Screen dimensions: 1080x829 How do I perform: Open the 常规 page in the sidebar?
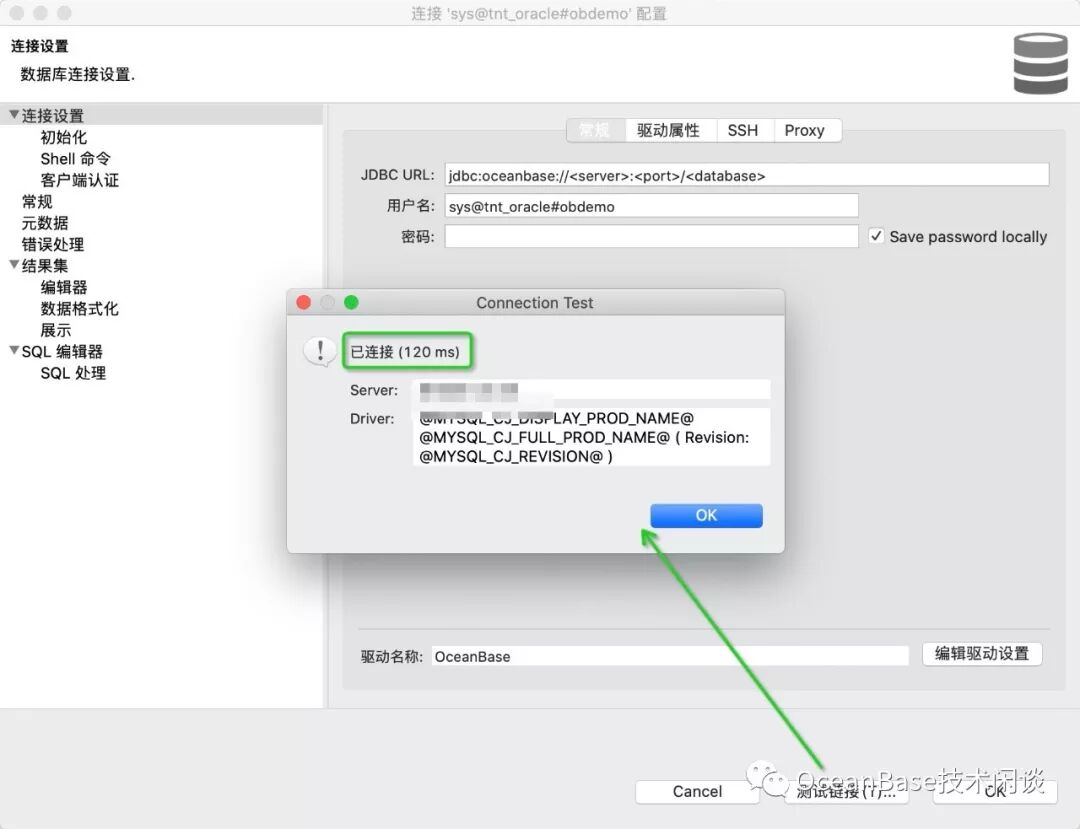pyautogui.click(x=37, y=201)
